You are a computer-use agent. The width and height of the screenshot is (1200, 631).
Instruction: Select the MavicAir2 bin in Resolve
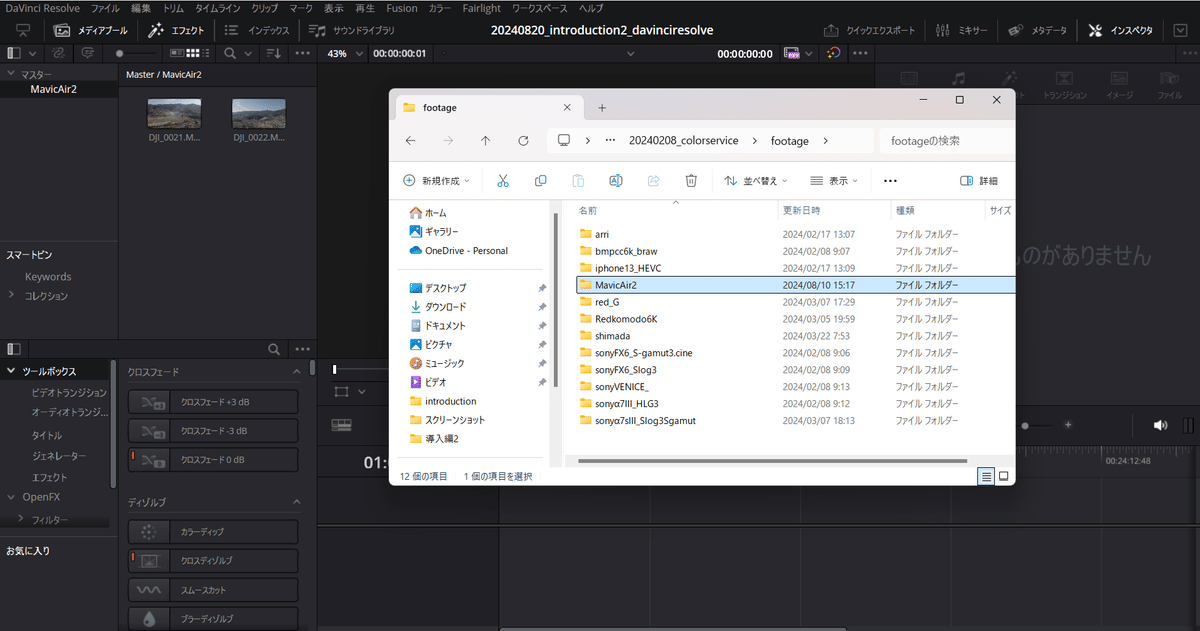point(53,89)
